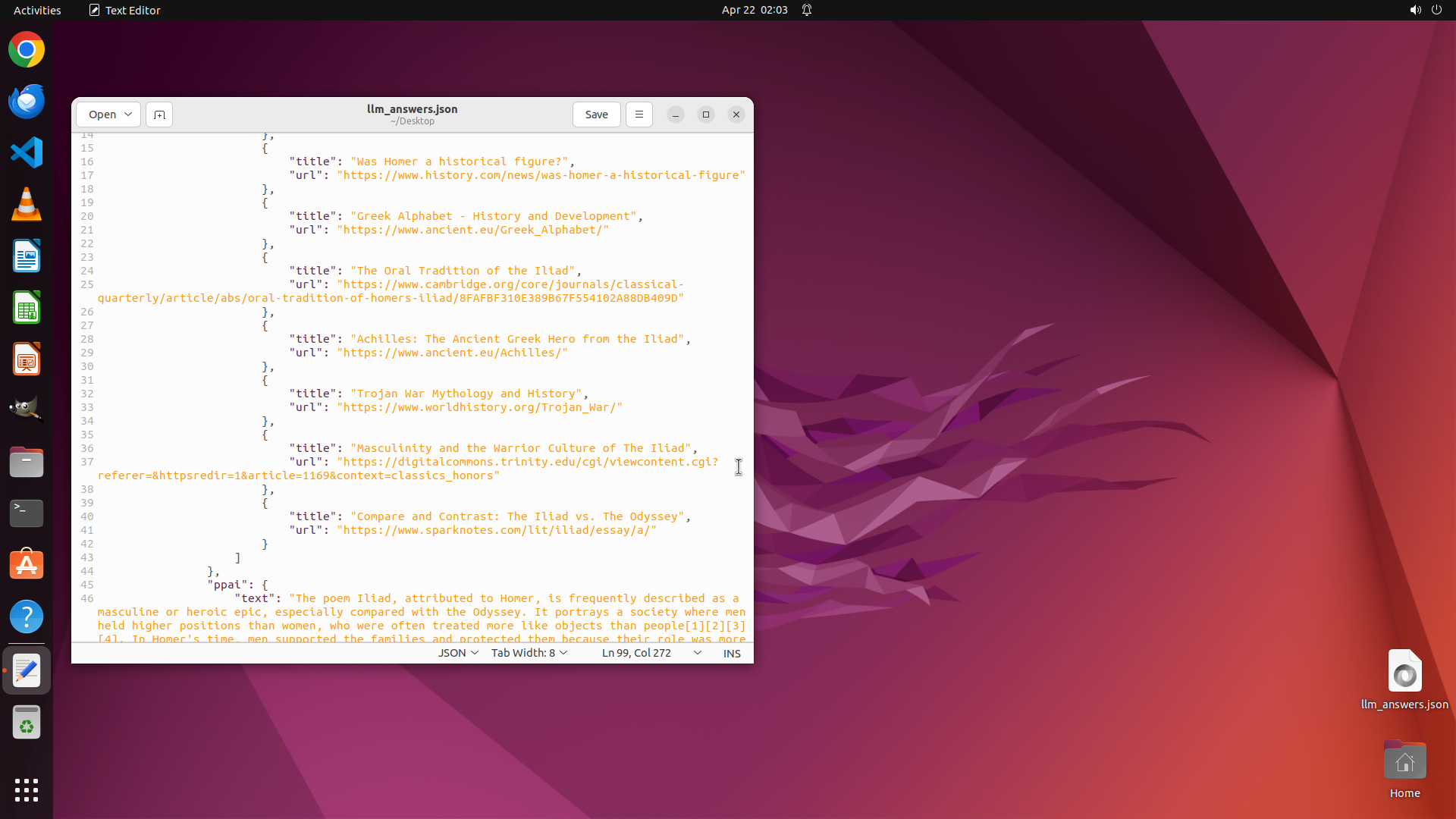The image size is (1456, 819).
Task: Open the notification bell in the top bar
Action: (807, 10)
